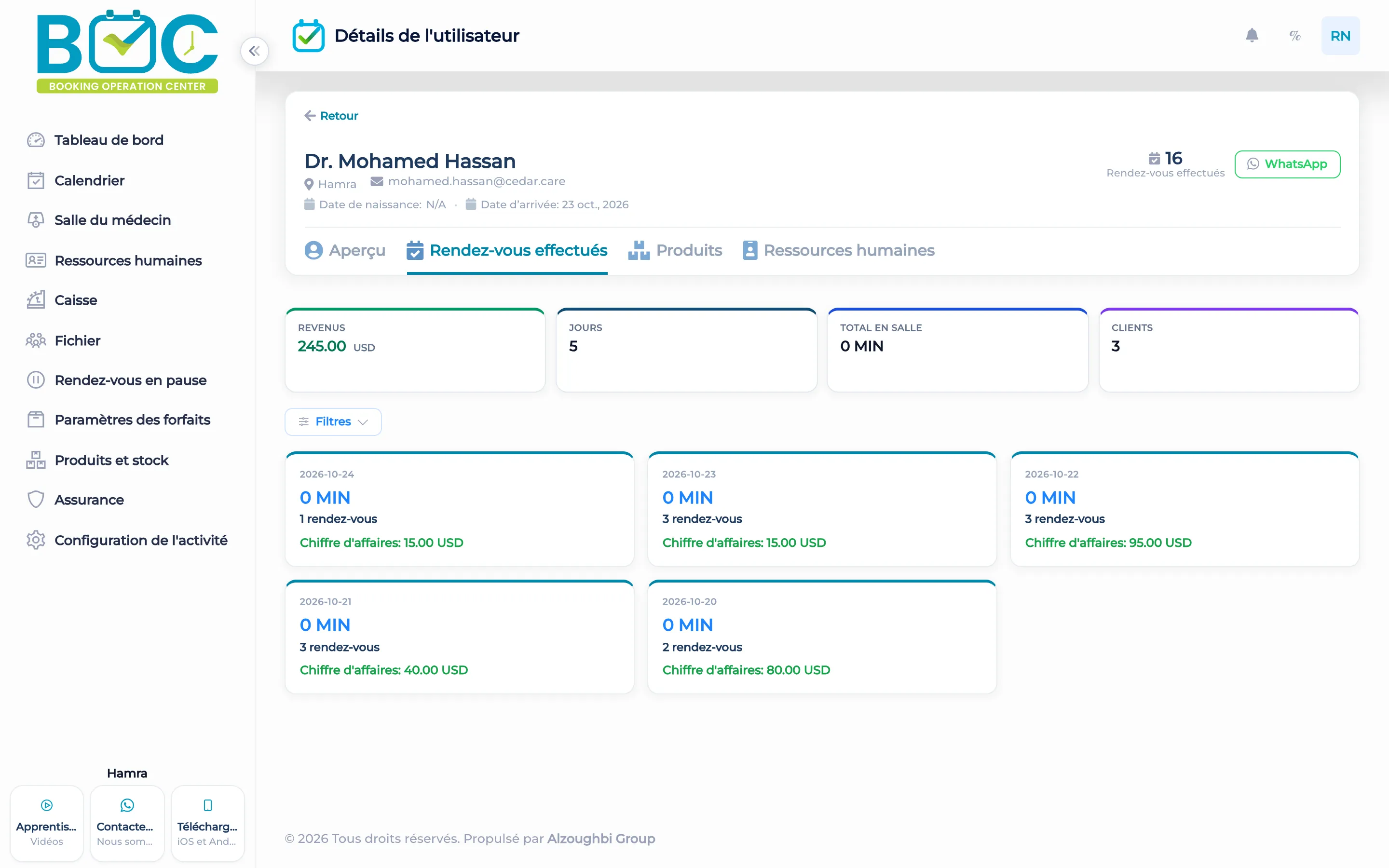The image size is (1389, 868).
Task: Click the REVENUS 245.00 USD card
Action: (x=415, y=350)
